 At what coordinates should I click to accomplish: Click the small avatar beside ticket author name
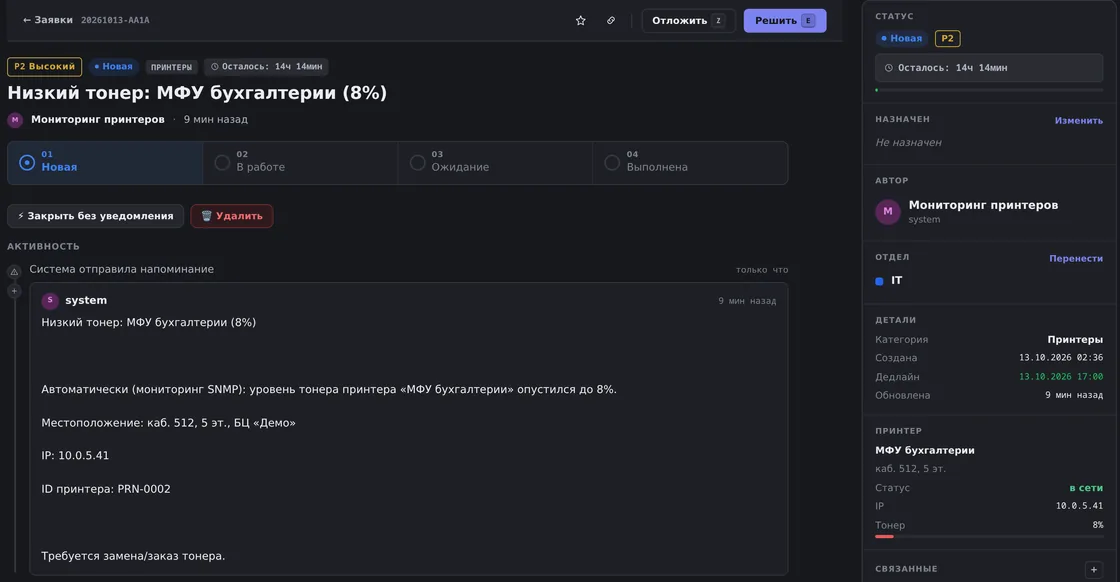tap(15, 120)
